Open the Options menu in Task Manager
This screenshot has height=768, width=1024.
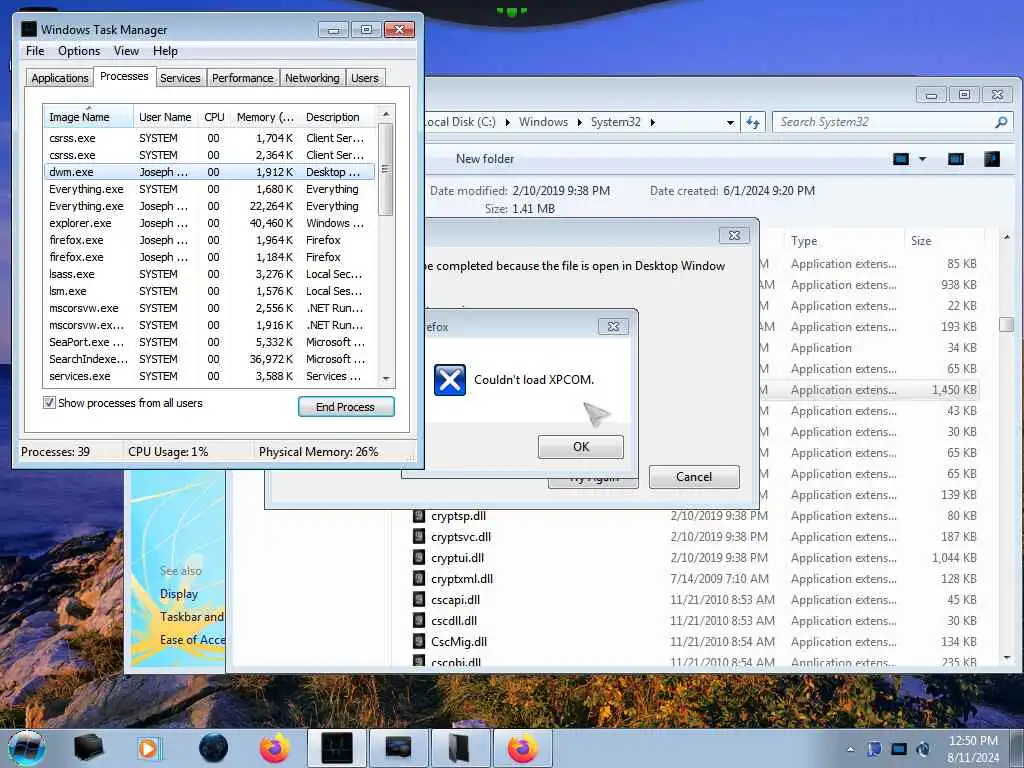[x=79, y=51]
